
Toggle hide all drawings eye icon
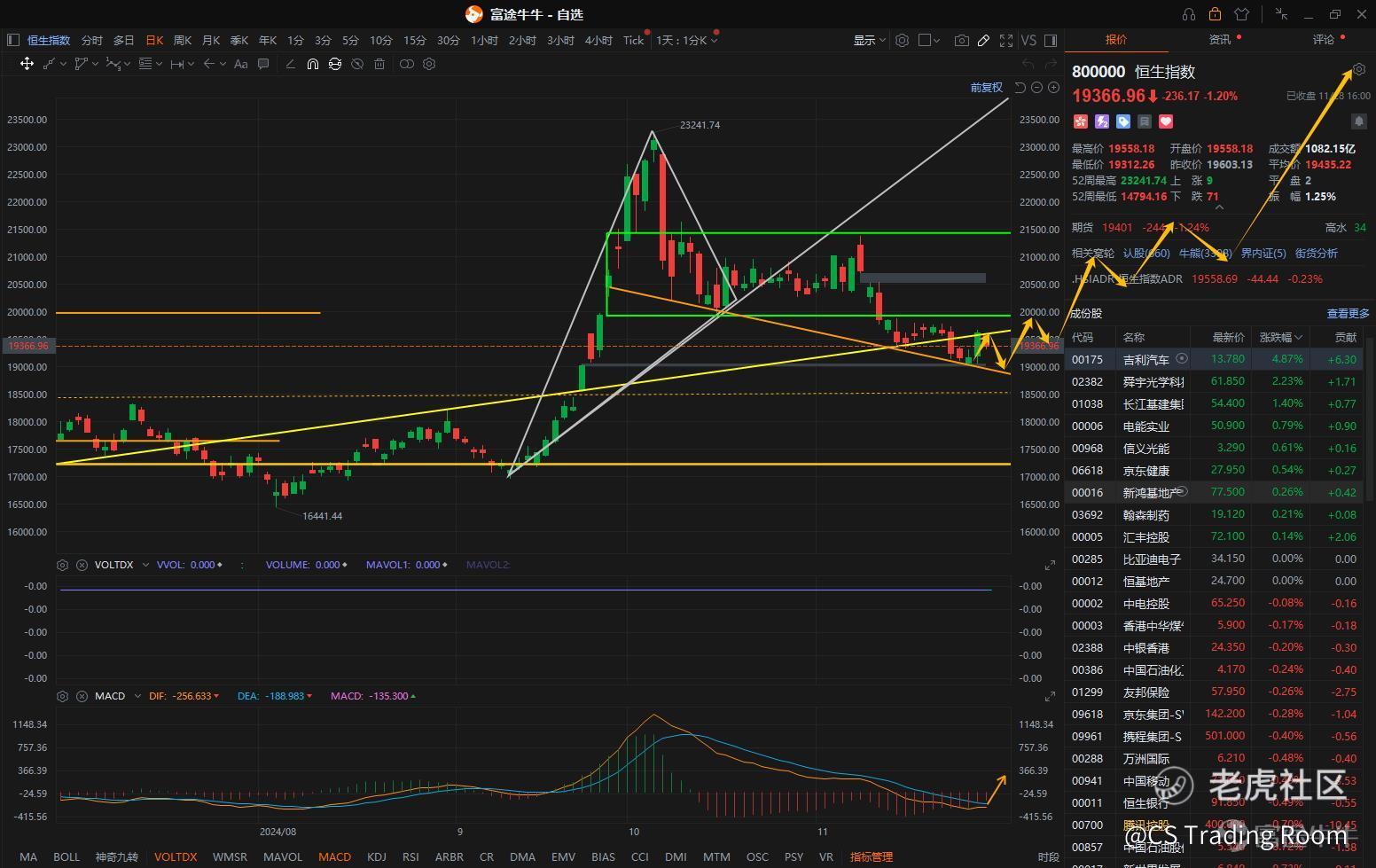click(x=357, y=64)
